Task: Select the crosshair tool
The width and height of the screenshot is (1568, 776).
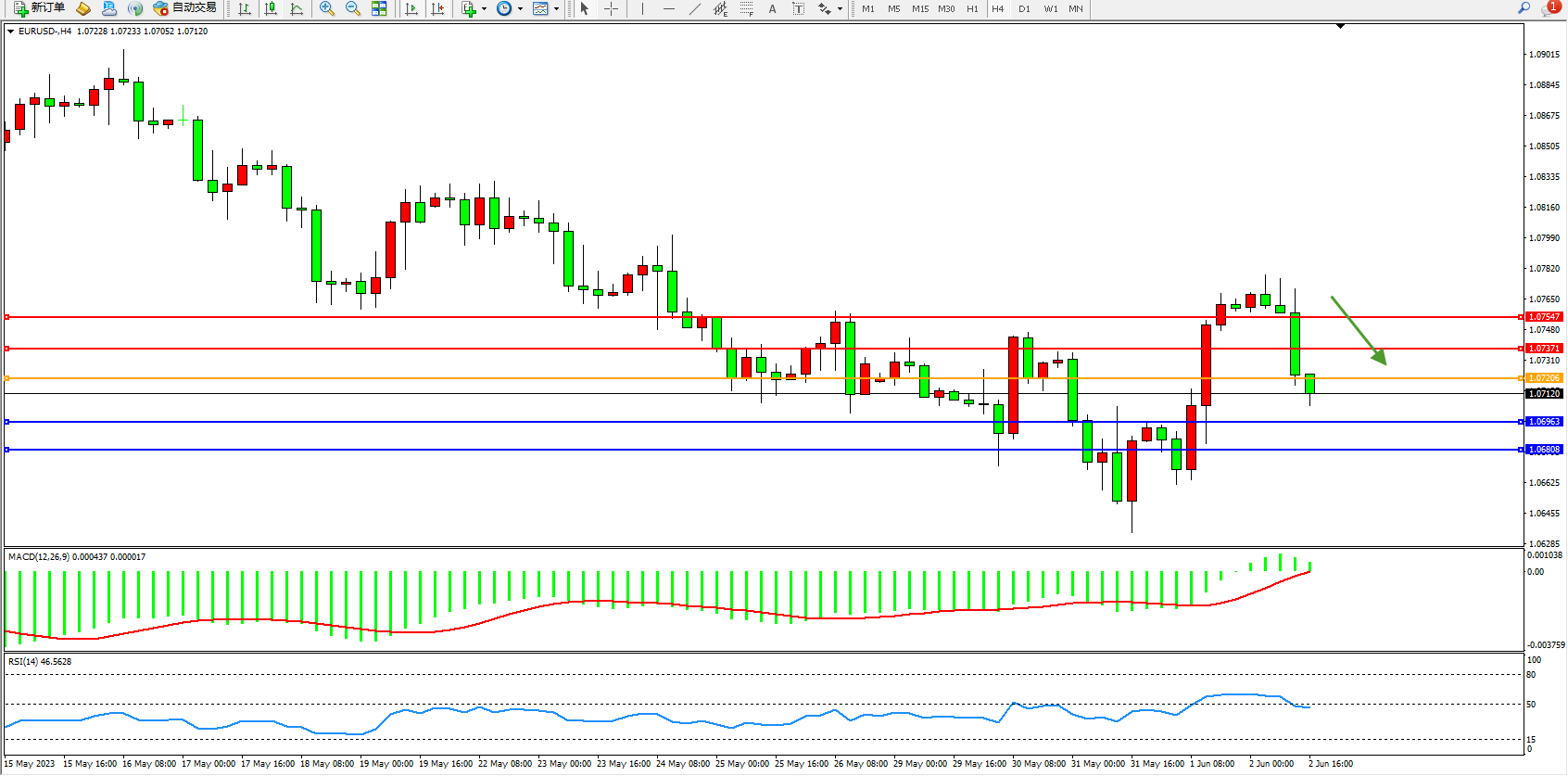Action: point(612,8)
